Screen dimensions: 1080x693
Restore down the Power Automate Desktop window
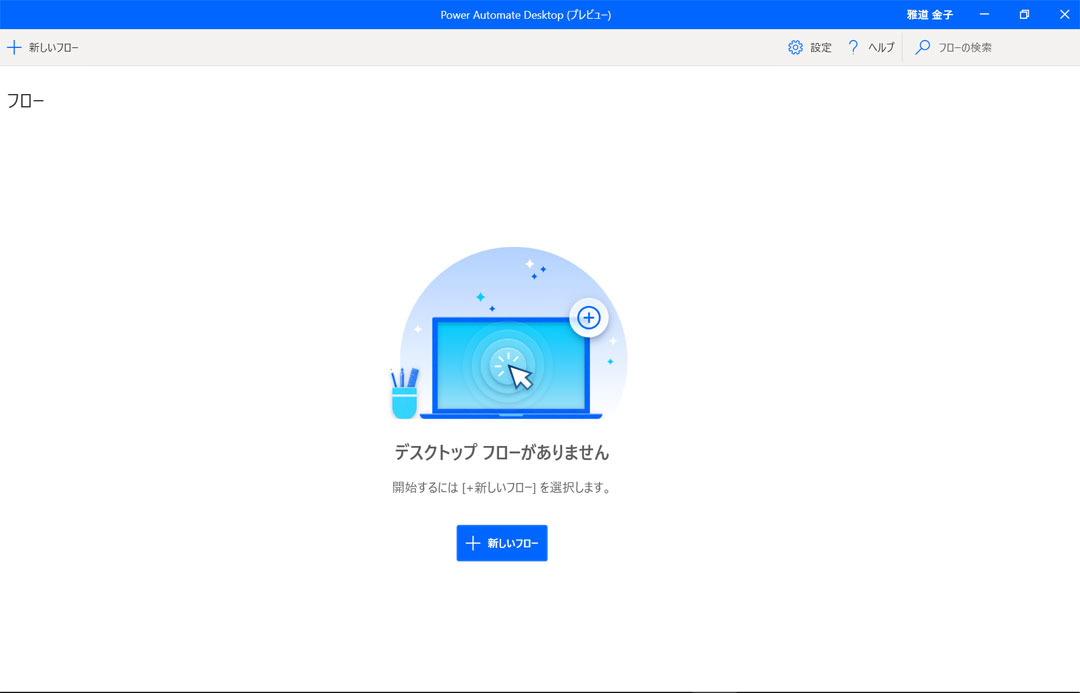(x=1024, y=14)
